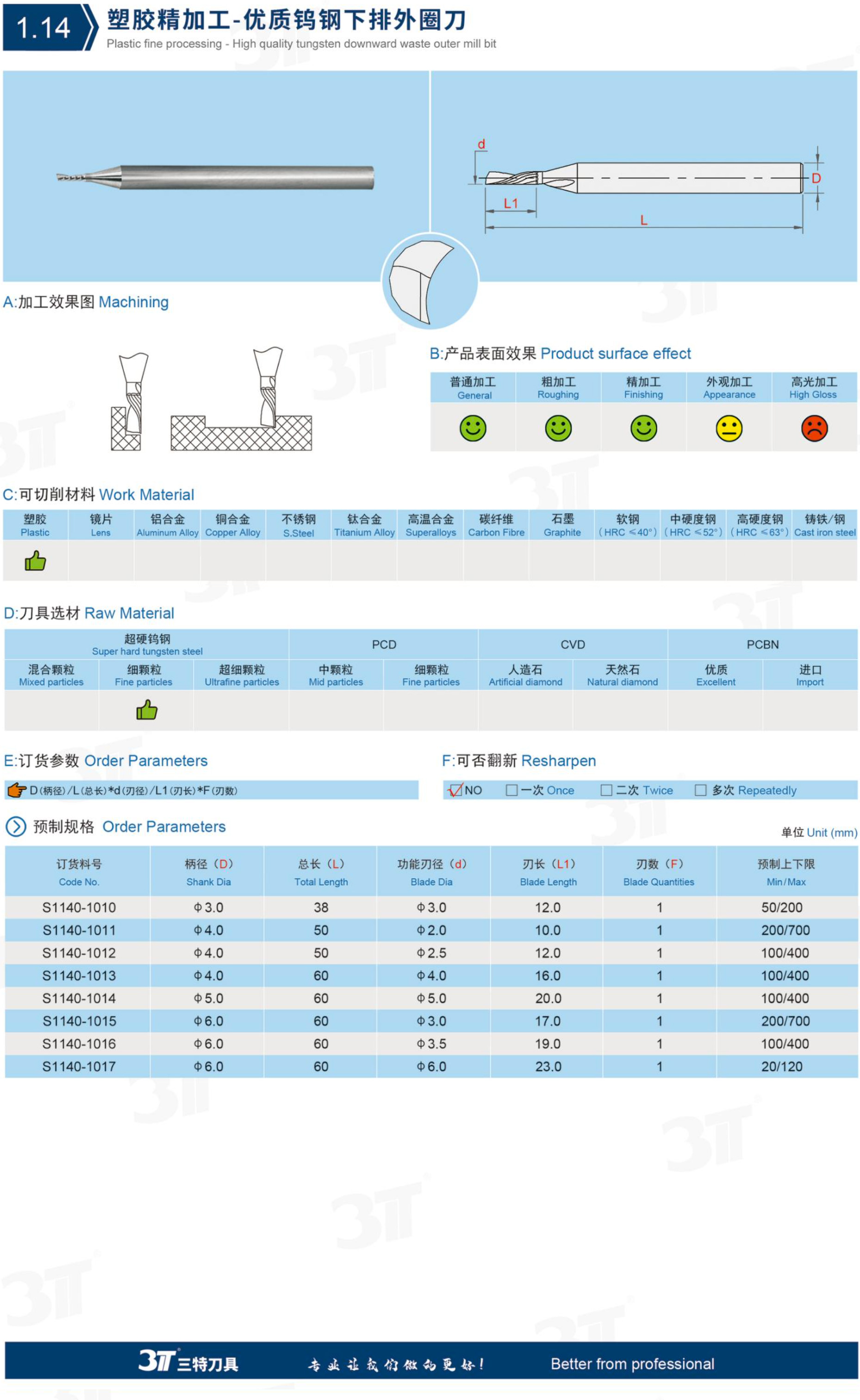Screen dimensions: 860x1400
Task: Click code S1140-1013 in the table
Action: click(x=79, y=975)
